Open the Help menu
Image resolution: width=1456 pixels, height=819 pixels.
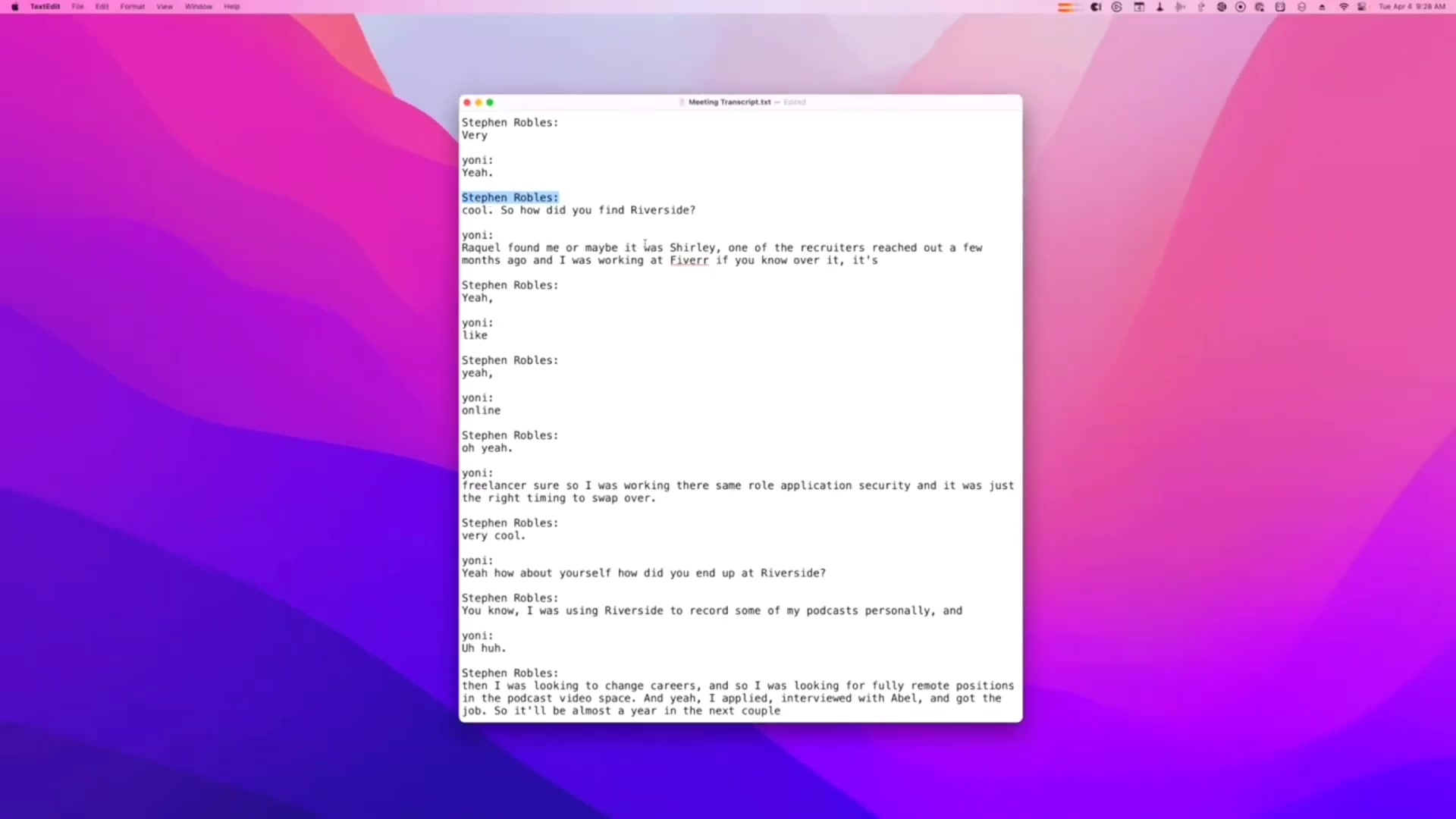(232, 7)
